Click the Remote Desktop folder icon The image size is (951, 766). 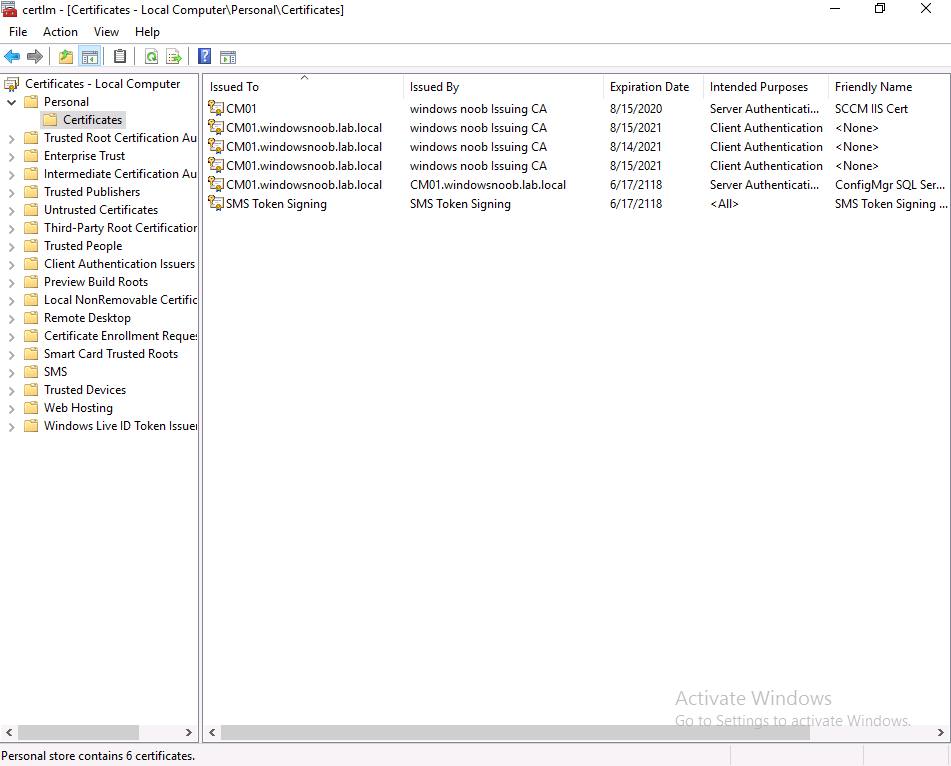coord(31,318)
